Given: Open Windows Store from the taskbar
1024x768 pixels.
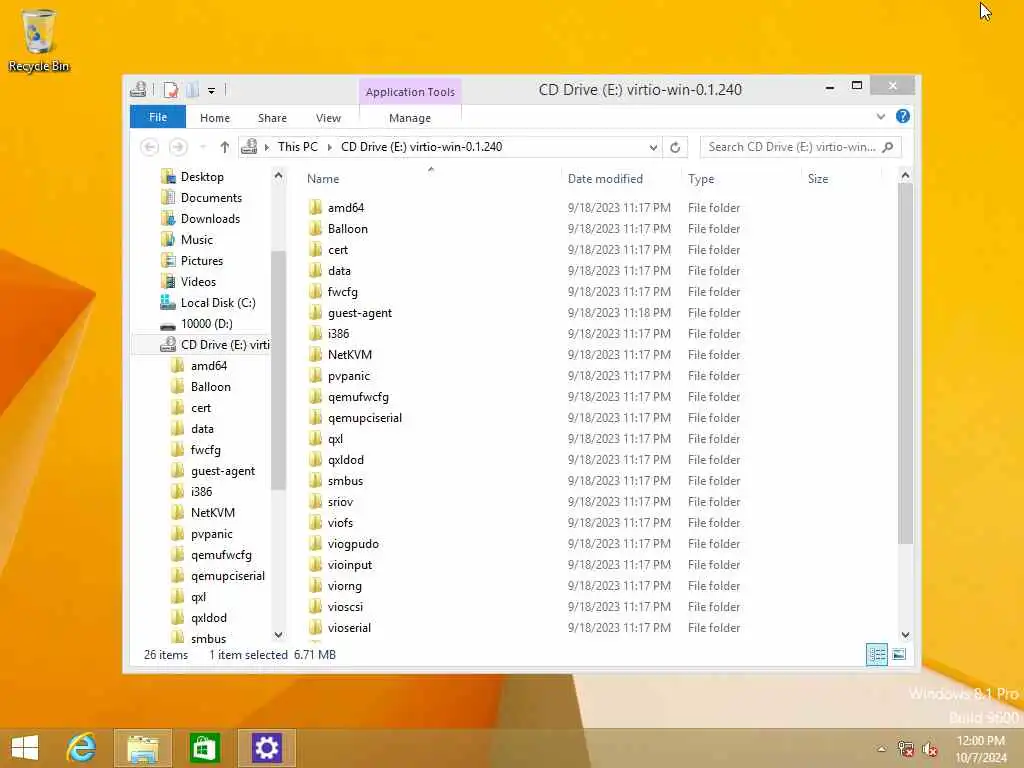Looking at the screenshot, I should (204, 748).
